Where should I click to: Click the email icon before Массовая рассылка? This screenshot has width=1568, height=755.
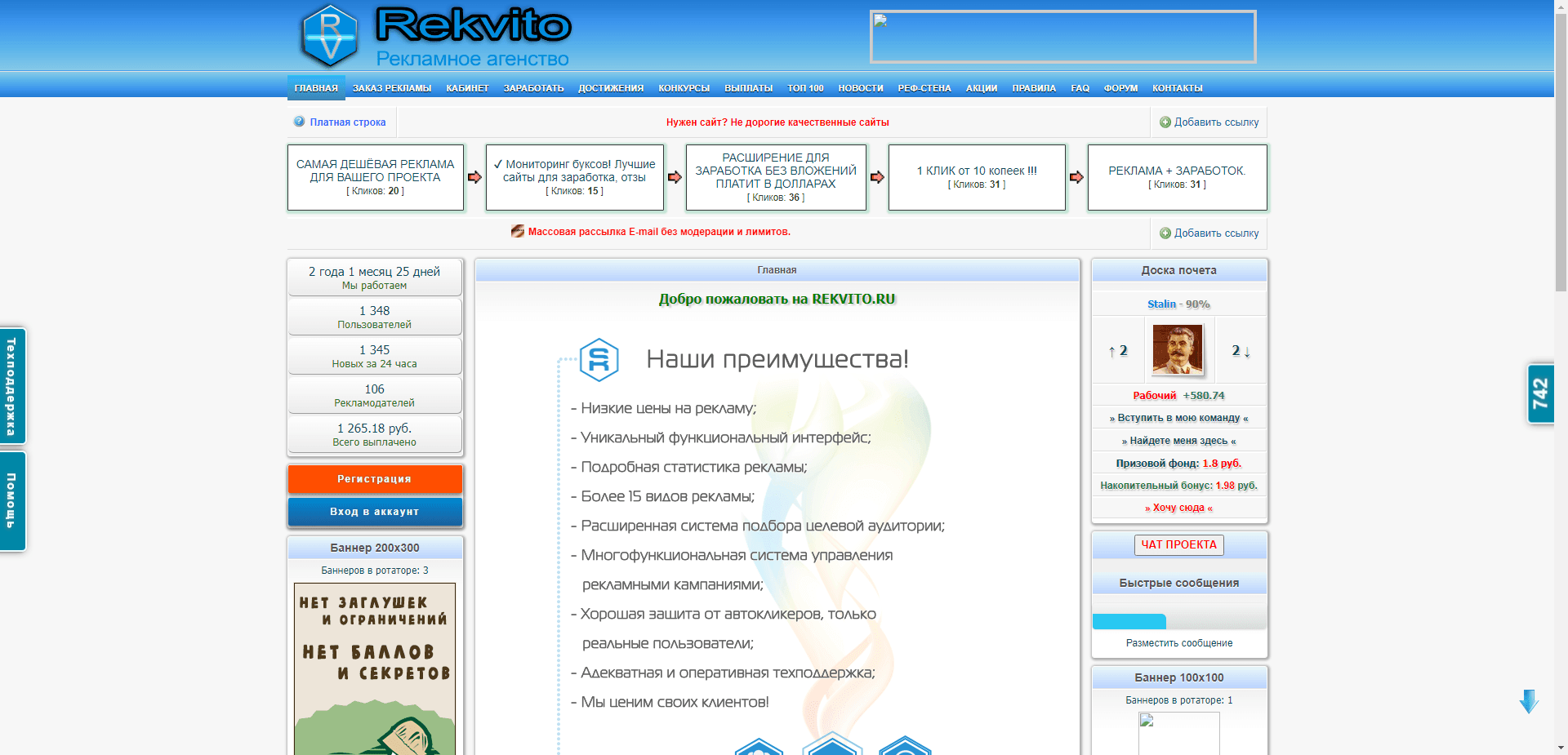click(517, 232)
